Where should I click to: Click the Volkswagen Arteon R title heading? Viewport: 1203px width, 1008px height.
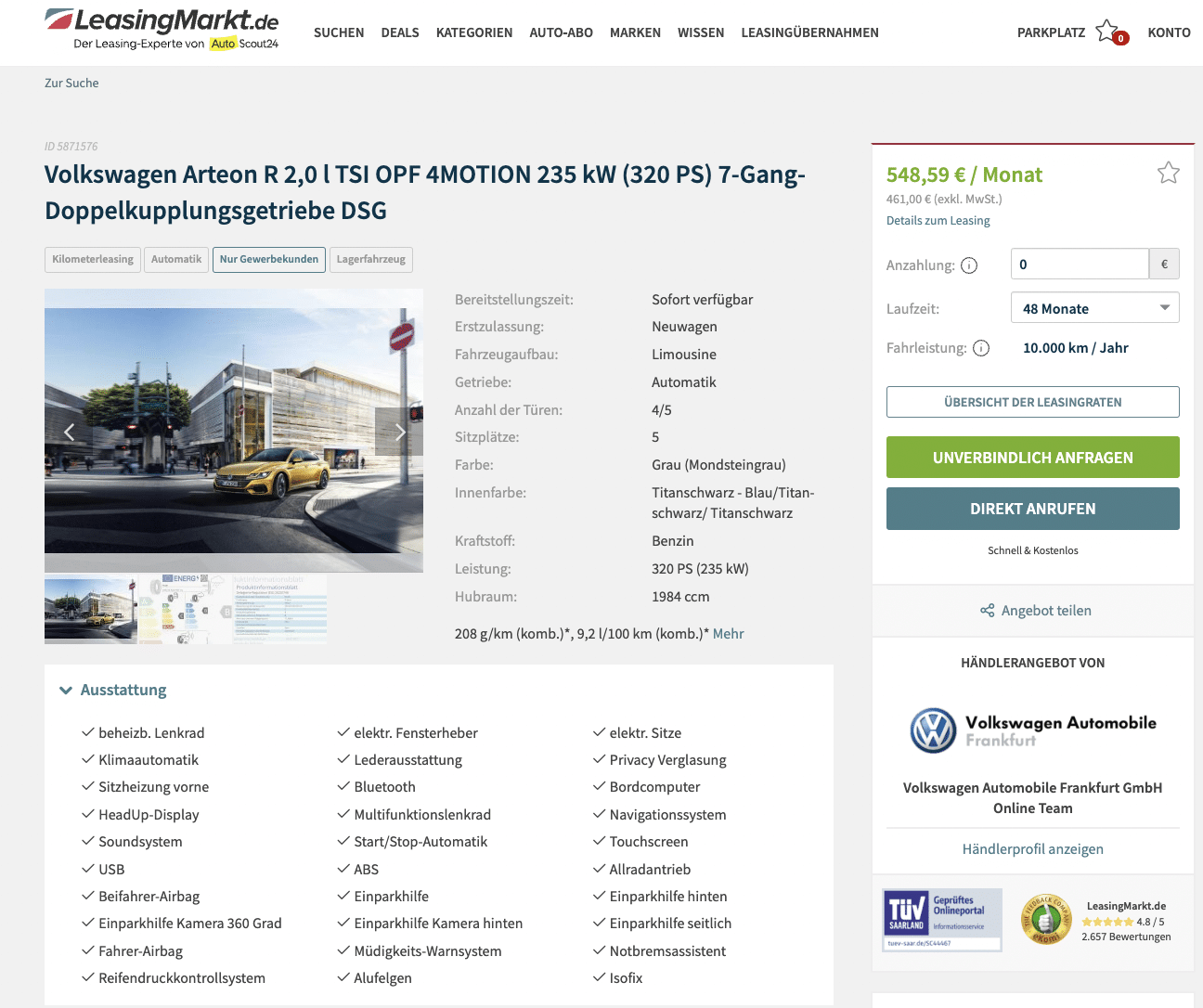pos(425,192)
